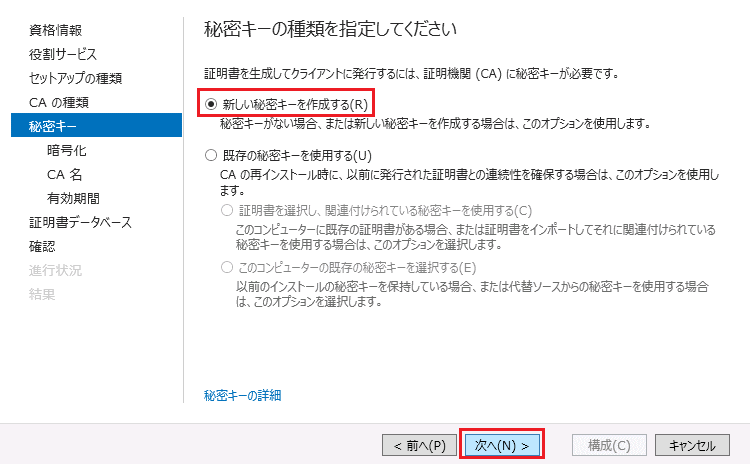Image resolution: width=750 pixels, height=464 pixels.
Task: Go to 証明書データベース step
Action: coord(80,222)
